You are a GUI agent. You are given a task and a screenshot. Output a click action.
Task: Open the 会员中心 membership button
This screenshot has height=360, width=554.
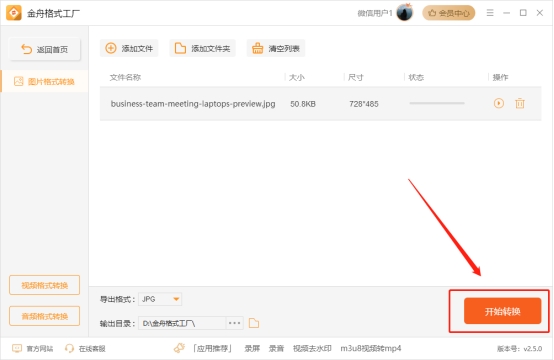coord(449,13)
